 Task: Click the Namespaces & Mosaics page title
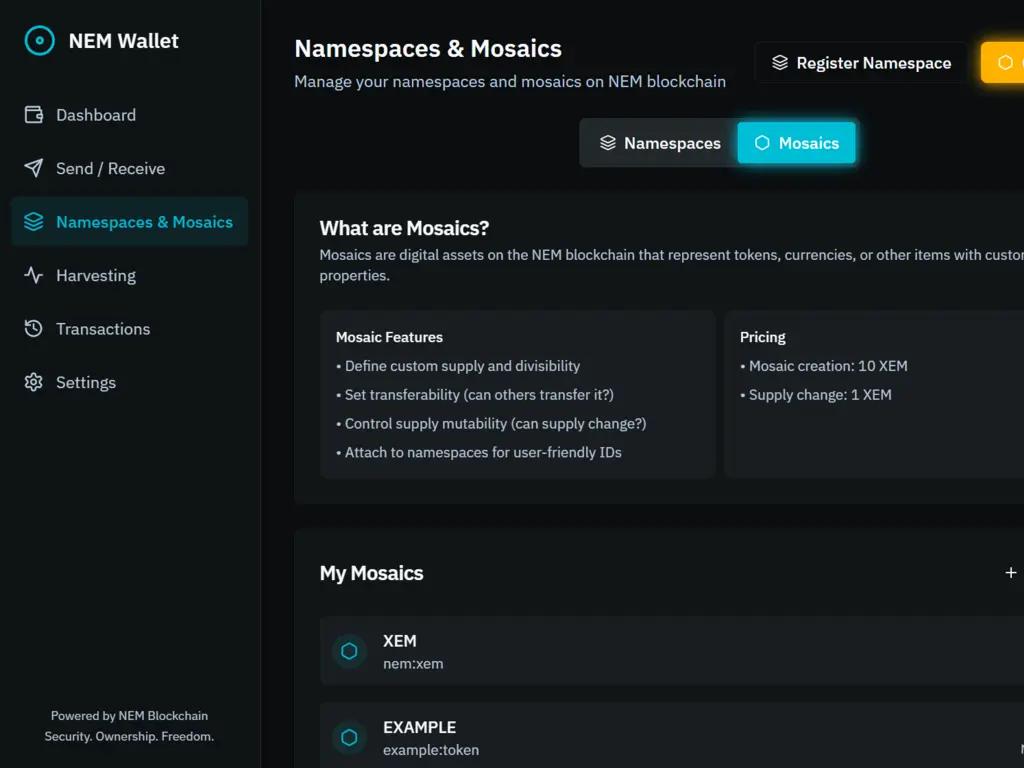pos(428,48)
